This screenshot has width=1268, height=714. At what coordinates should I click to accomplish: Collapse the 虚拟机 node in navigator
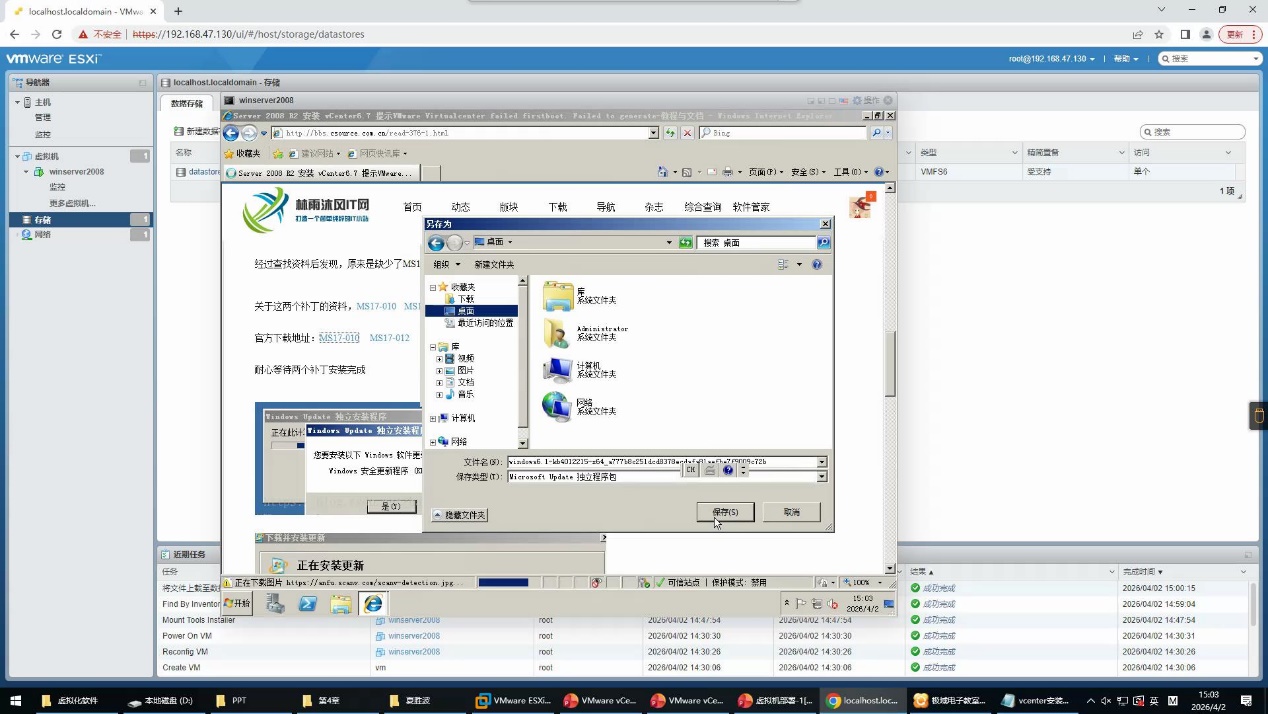(17, 157)
